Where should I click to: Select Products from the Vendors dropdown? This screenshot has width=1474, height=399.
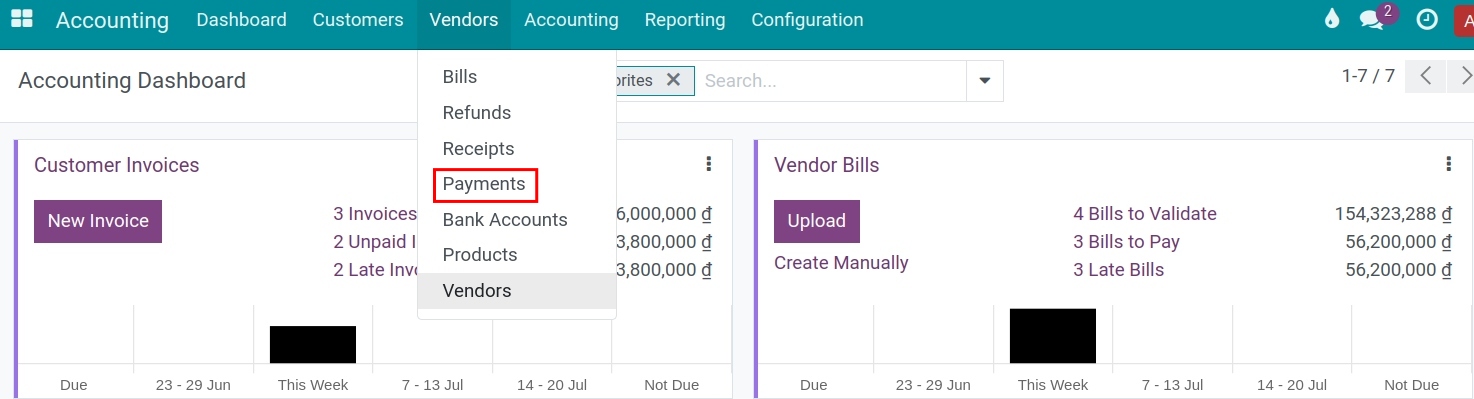click(x=517, y=255)
